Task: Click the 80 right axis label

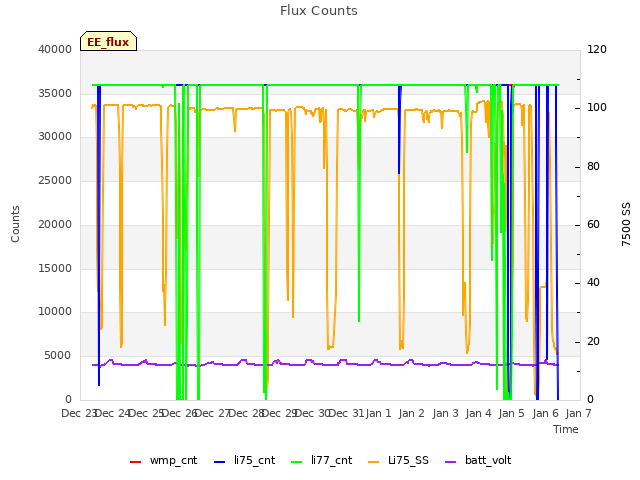Action: point(593,166)
